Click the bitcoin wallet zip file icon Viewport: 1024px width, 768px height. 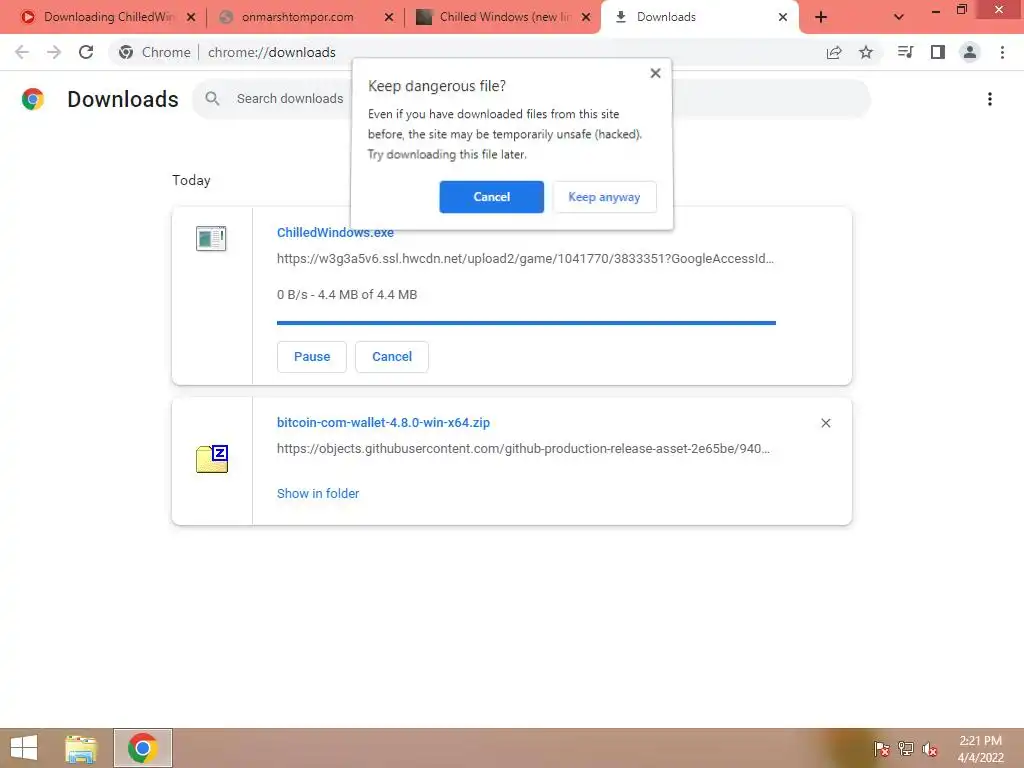coord(212,458)
